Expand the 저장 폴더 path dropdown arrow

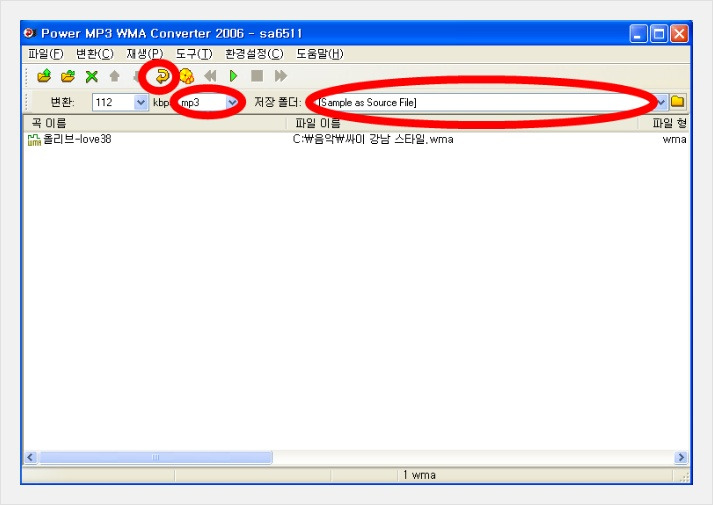point(661,102)
